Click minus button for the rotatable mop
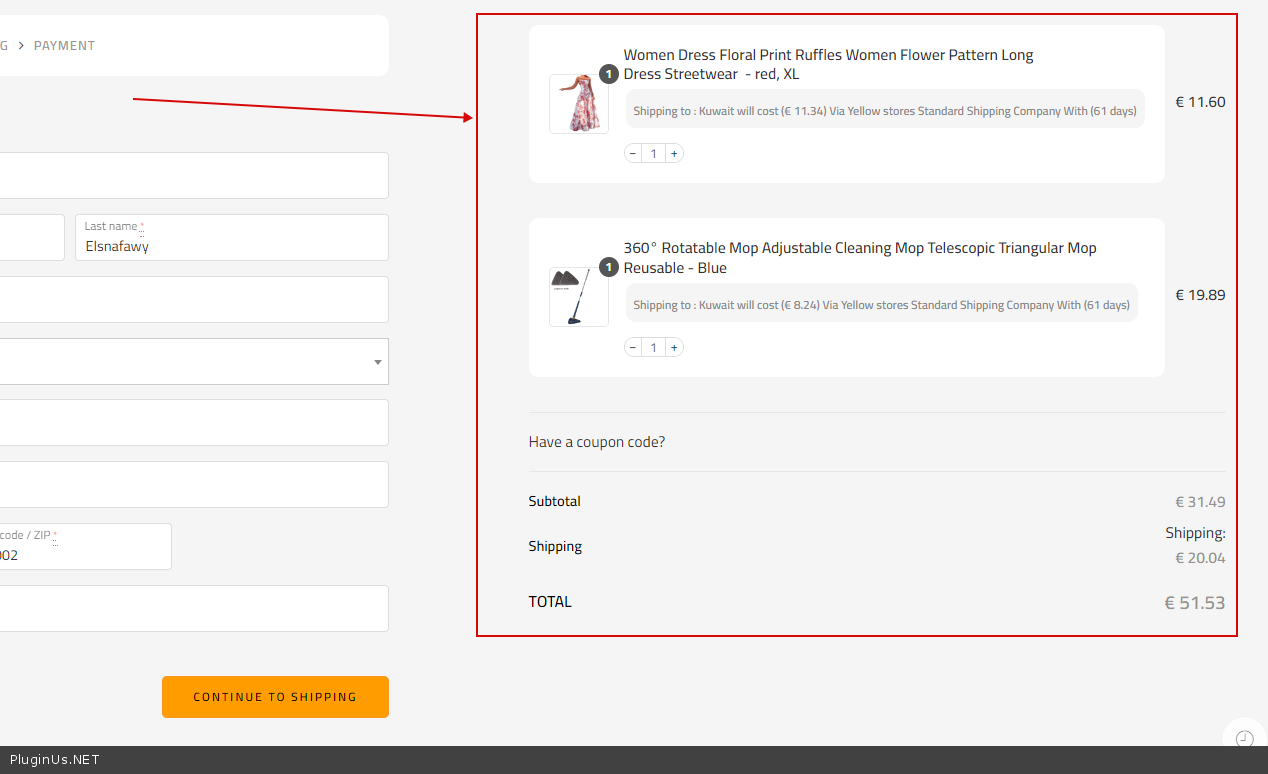 (x=633, y=348)
